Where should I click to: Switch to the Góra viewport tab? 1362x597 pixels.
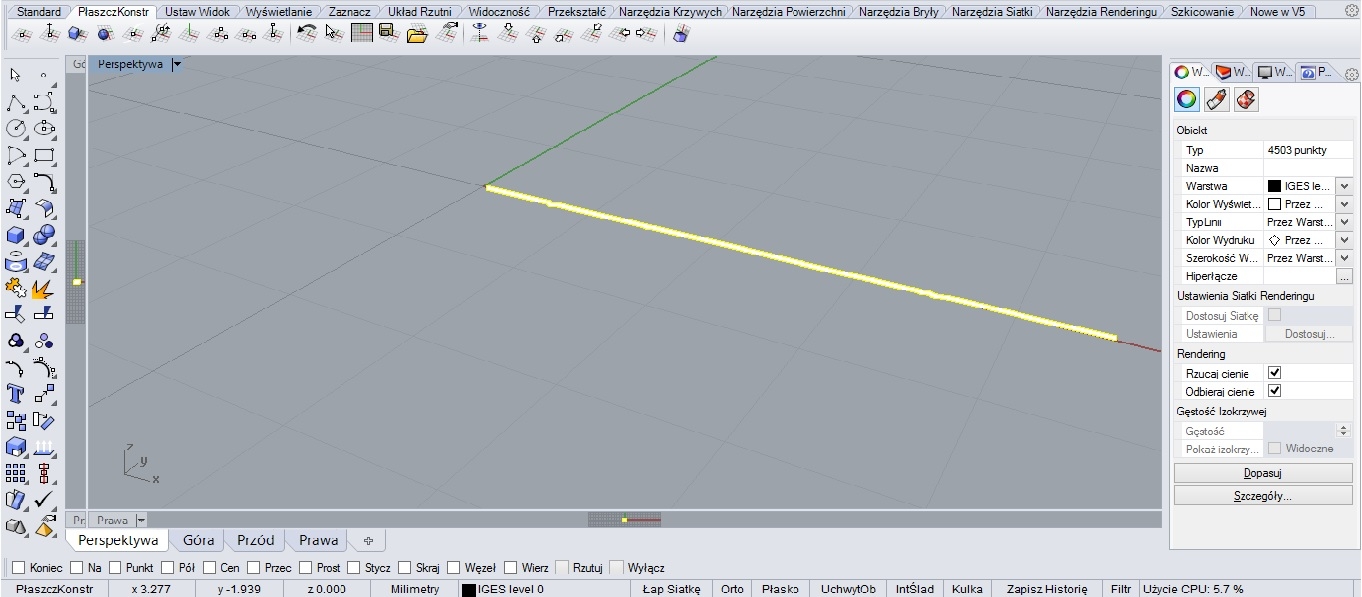(198, 541)
